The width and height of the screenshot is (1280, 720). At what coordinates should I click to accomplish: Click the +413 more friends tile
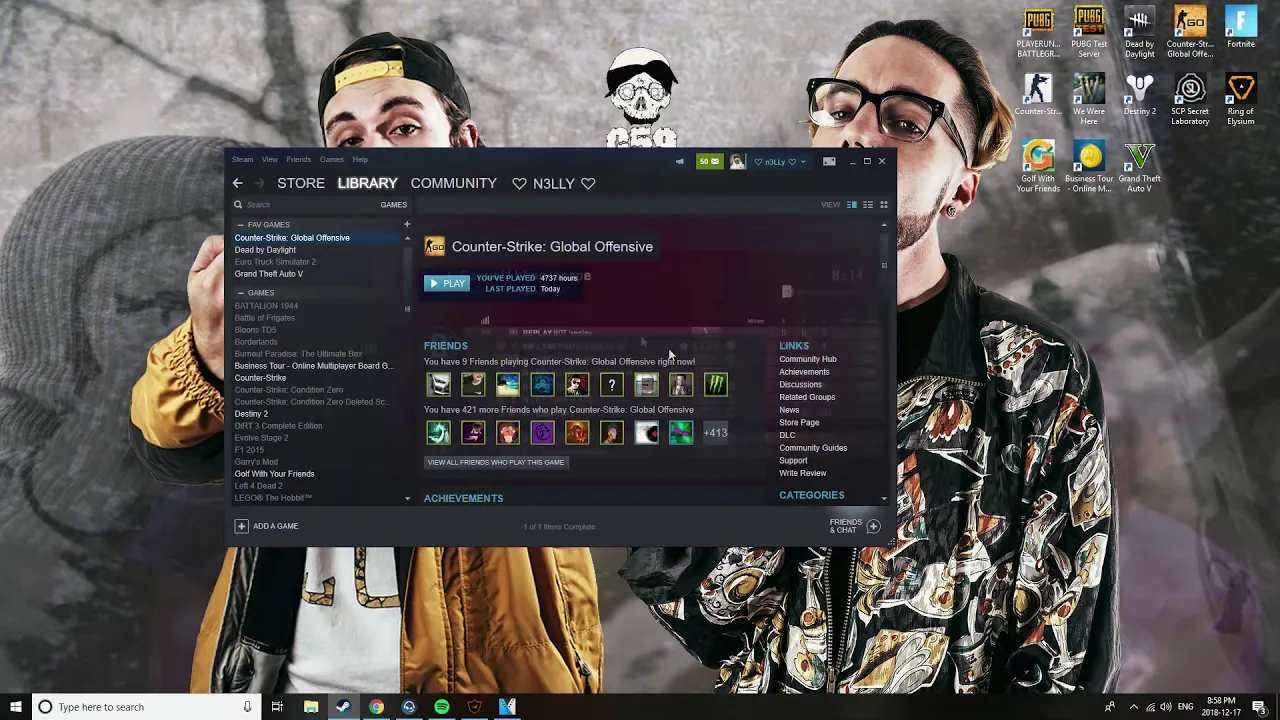click(x=715, y=432)
